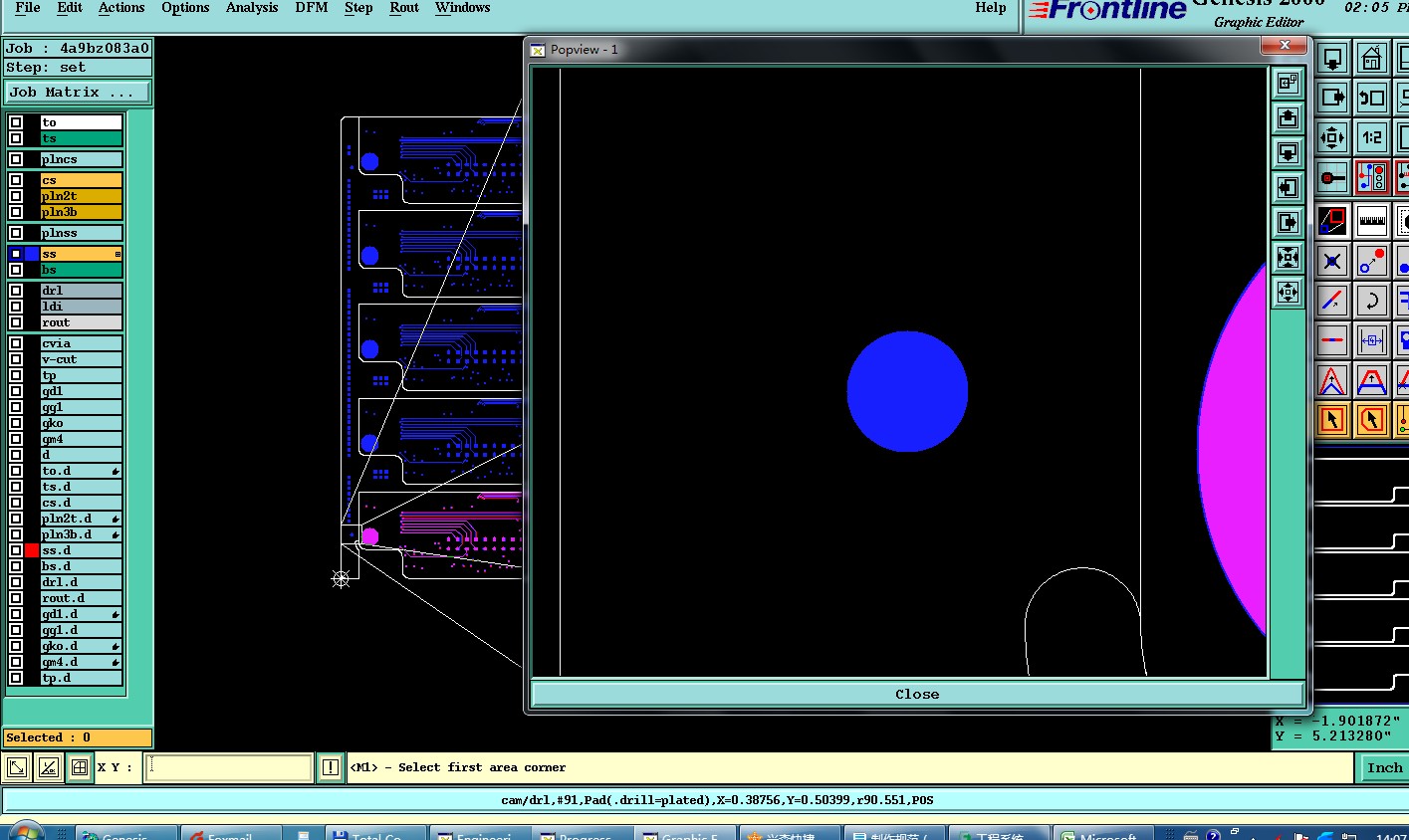Screen dimensions: 1409x840
Task: Click the zoom-in down-arrow icon in main toolbar
Action: tap(1332, 59)
